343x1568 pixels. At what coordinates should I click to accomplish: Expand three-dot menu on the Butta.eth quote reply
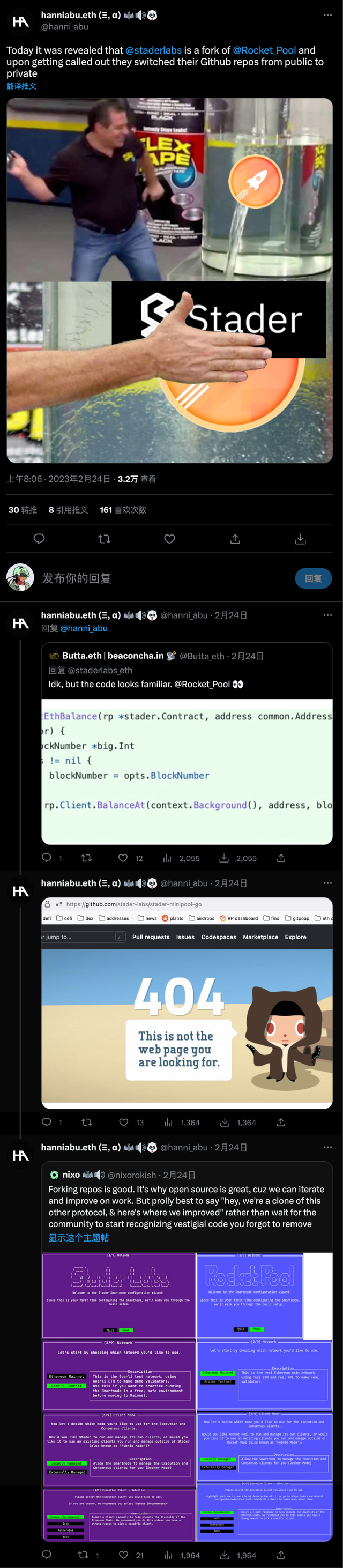pyautogui.click(x=328, y=615)
